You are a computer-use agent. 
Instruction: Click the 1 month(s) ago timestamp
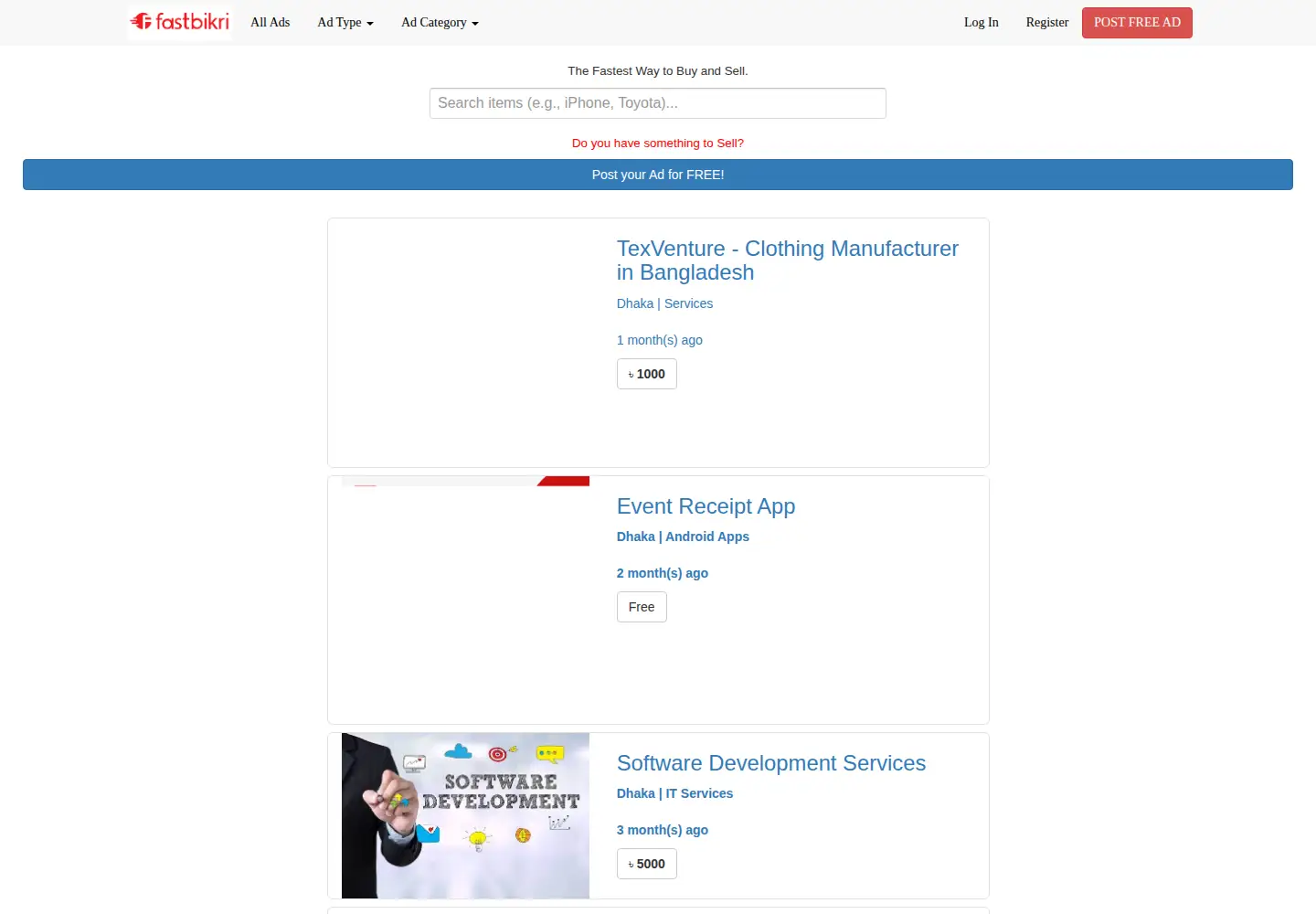[660, 340]
